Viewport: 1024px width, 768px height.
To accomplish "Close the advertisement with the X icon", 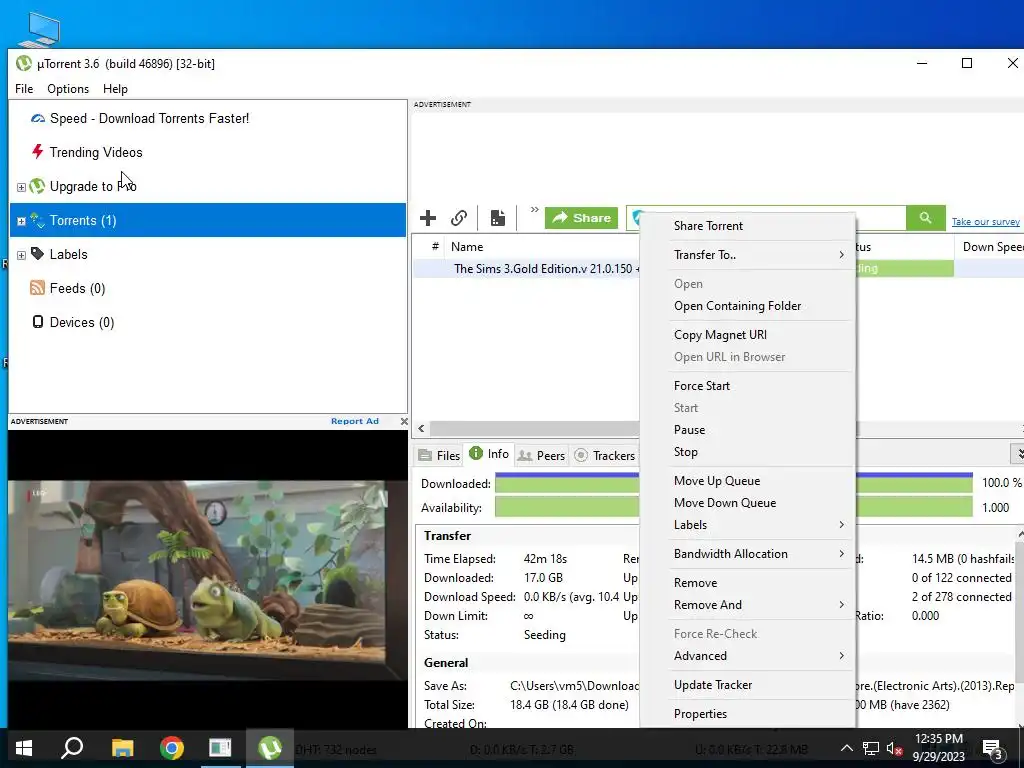I will 404,421.
